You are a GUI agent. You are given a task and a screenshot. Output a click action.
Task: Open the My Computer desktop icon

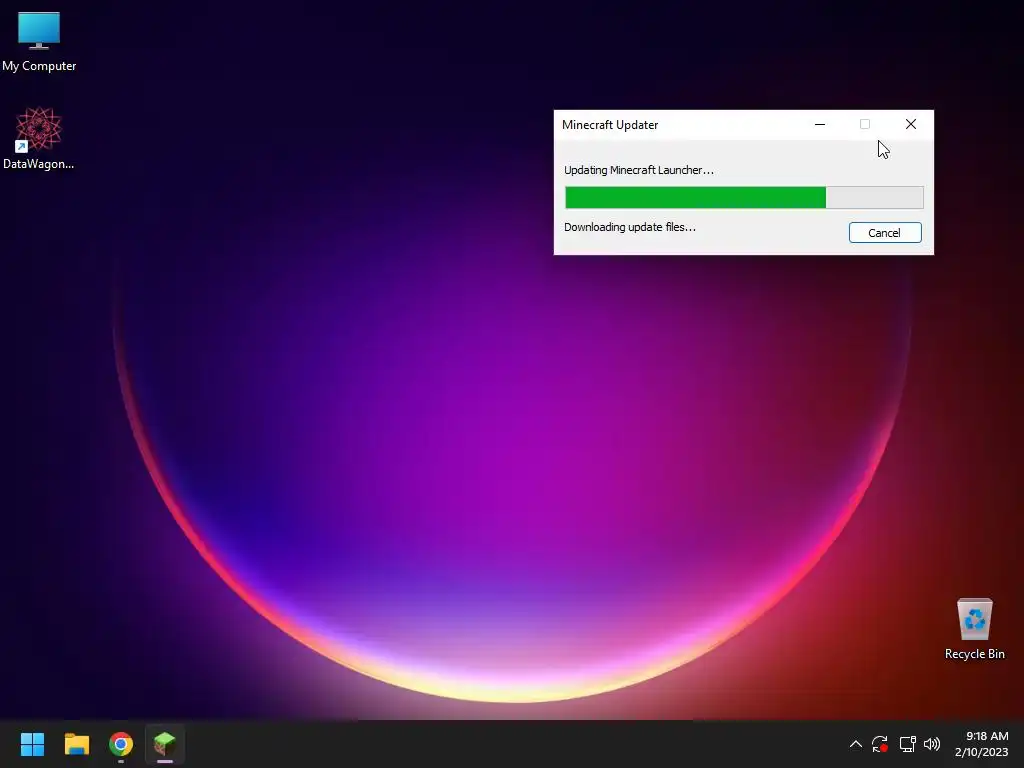click(x=39, y=42)
